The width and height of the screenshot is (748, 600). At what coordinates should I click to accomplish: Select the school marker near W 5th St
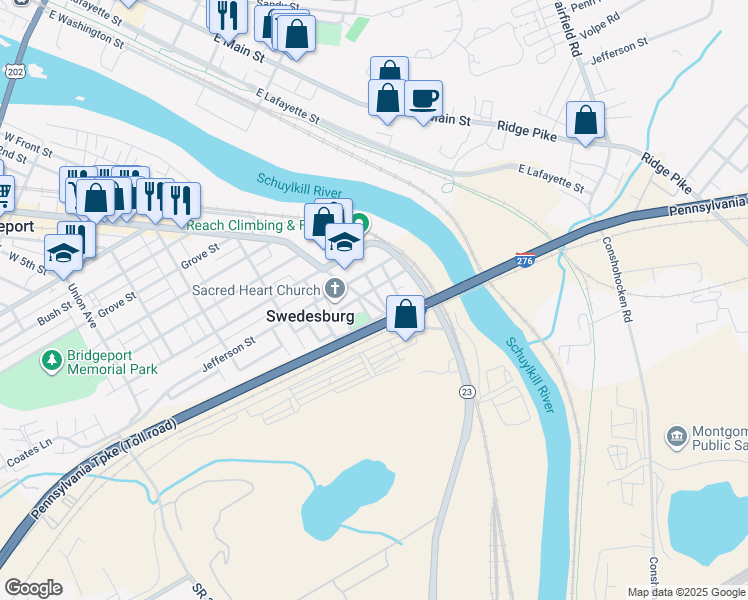point(63,256)
